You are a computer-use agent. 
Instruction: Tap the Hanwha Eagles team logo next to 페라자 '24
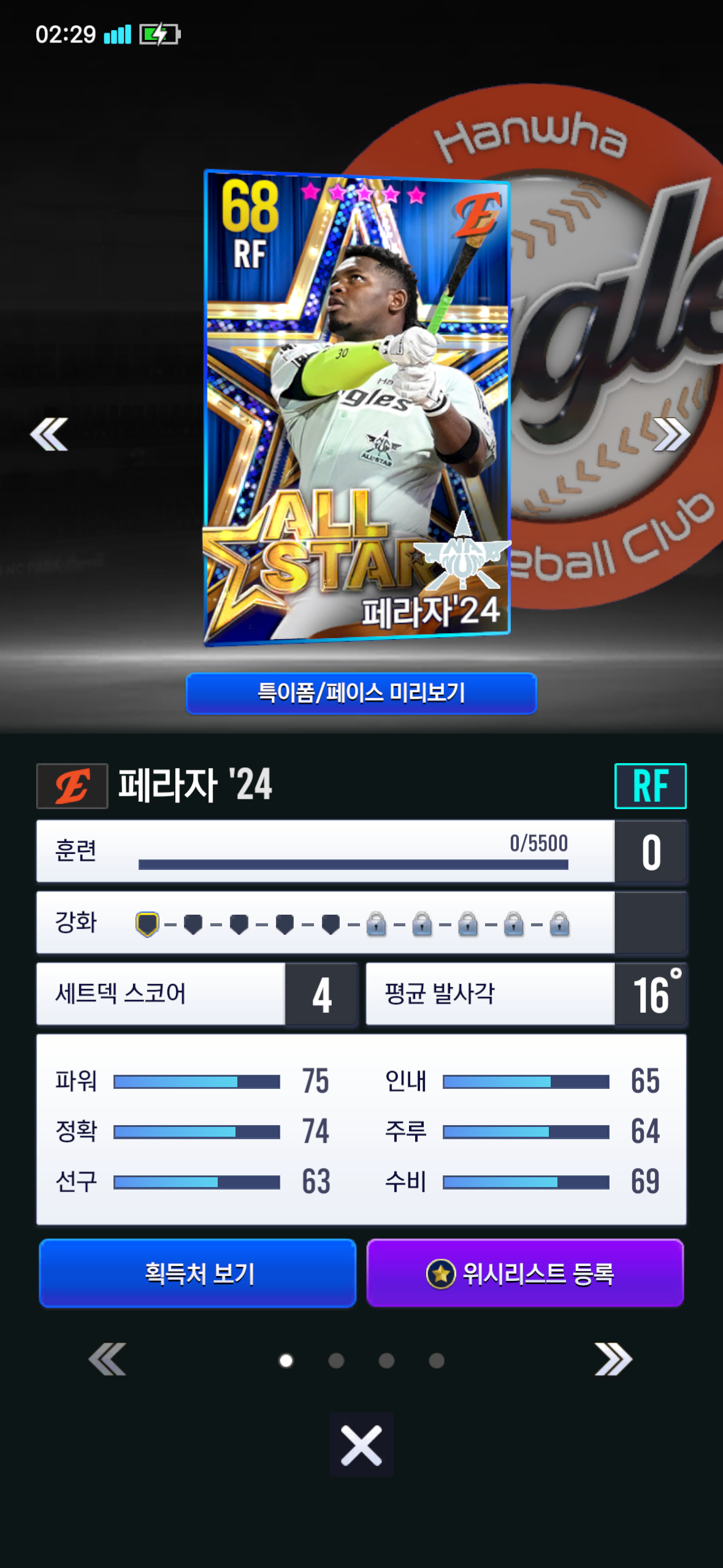(x=72, y=786)
